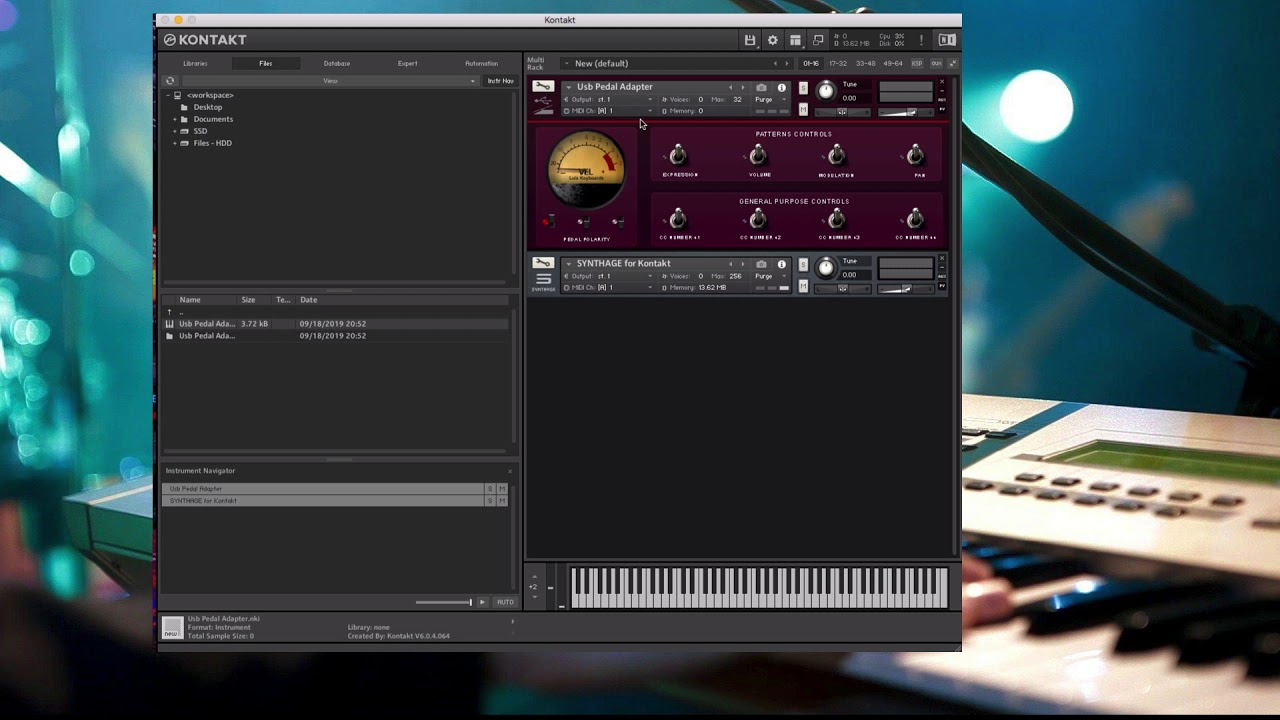Image resolution: width=1280 pixels, height=720 pixels.
Task: Expand the SSD drive in file tree
Action: click(174, 131)
